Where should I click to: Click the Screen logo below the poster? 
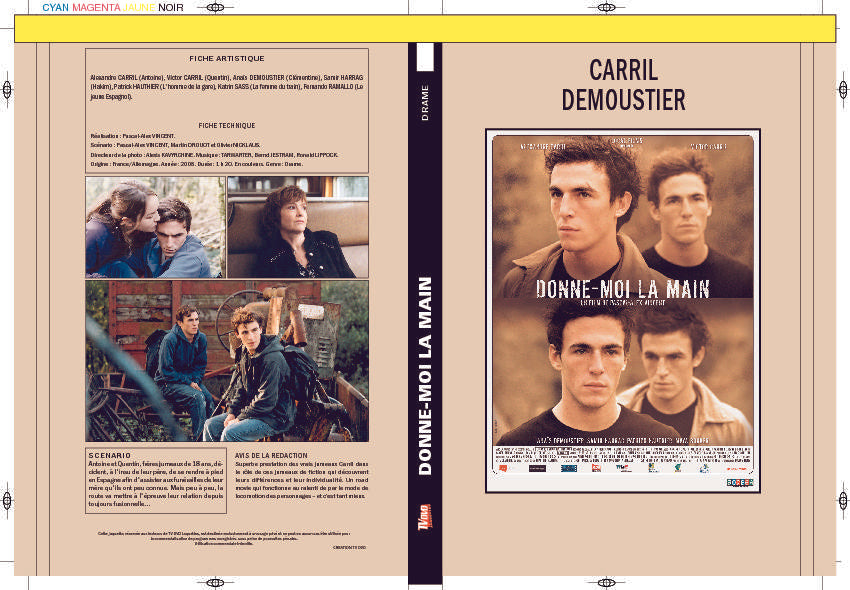pyautogui.click(x=739, y=482)
